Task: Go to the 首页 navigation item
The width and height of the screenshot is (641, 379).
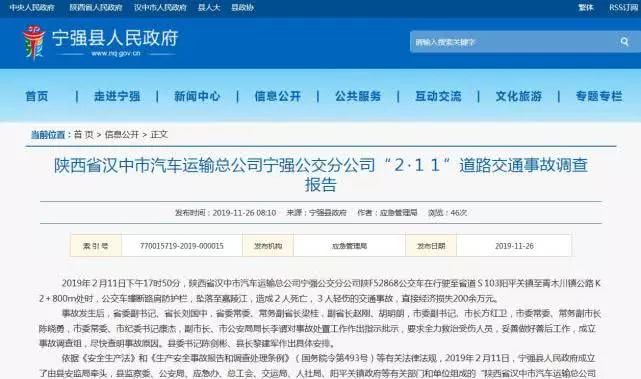Action: click(x=37, y=96)
